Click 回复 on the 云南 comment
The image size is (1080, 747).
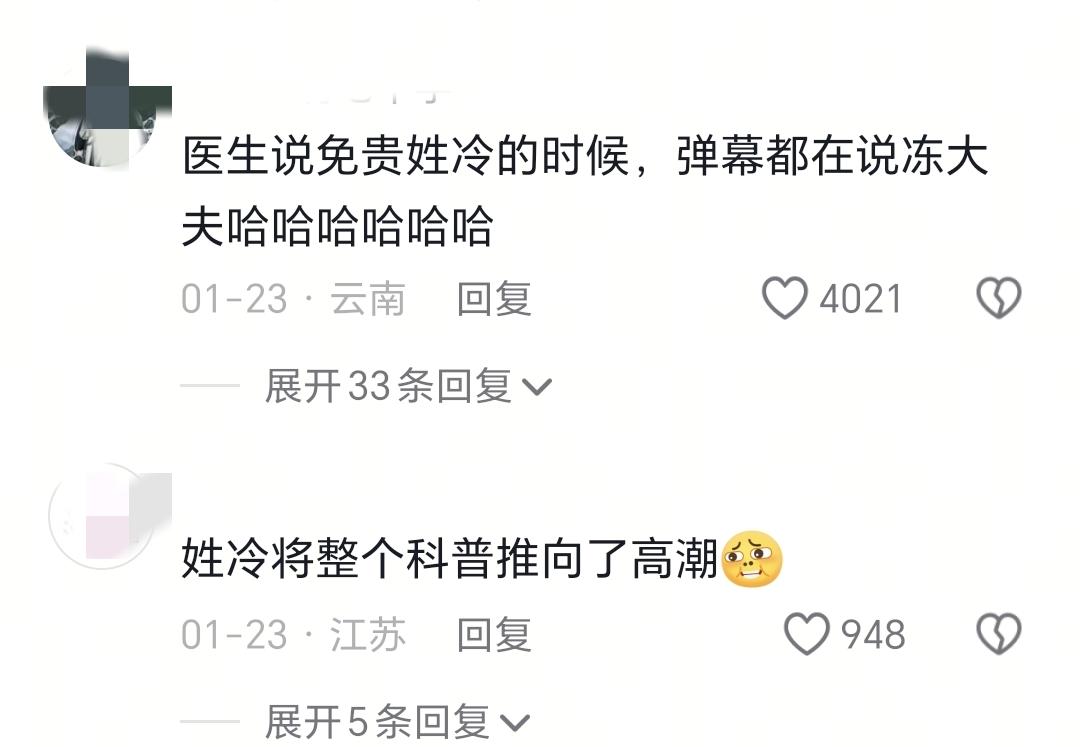(494, 299)
